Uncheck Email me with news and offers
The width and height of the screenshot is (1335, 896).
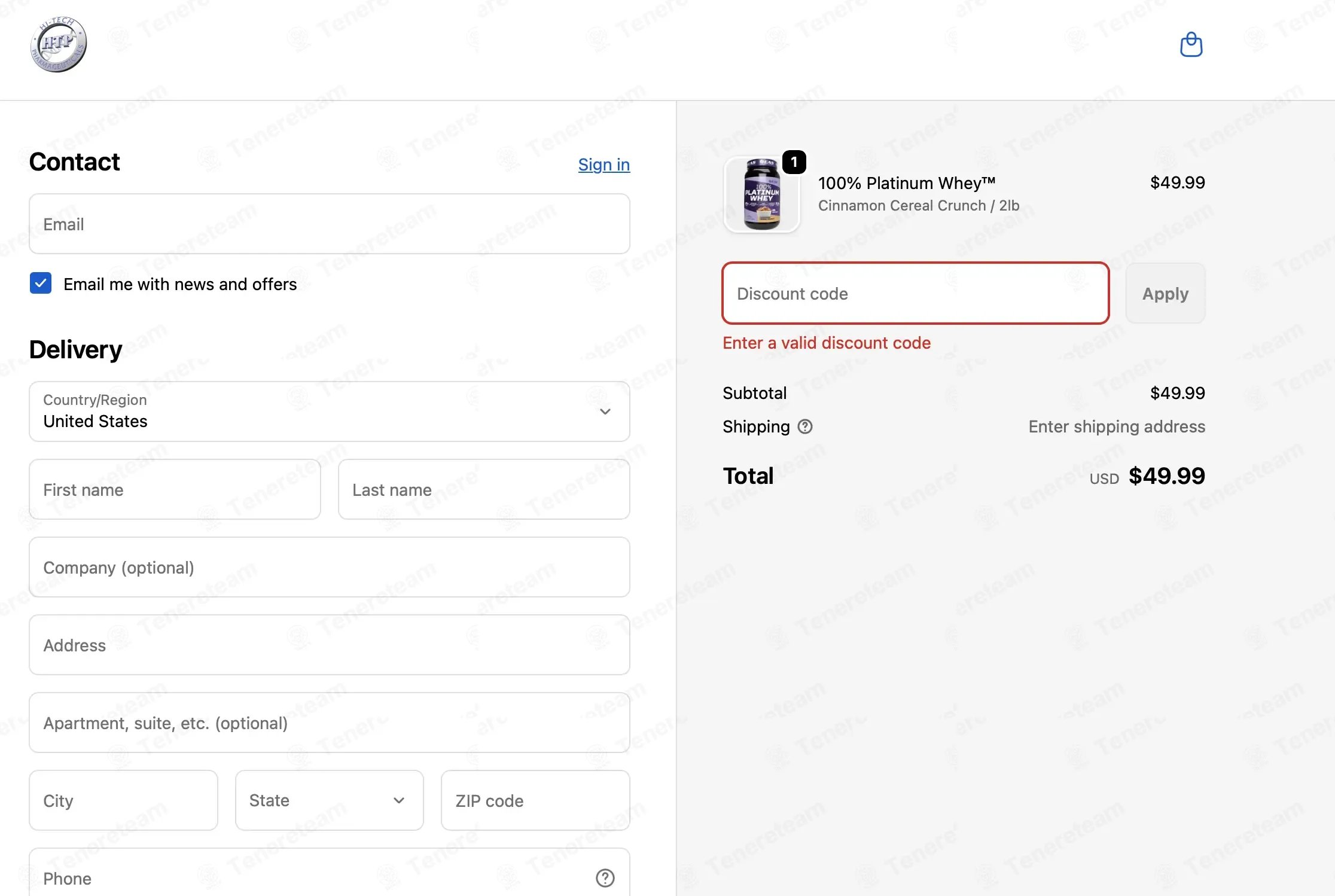coord(41,284)
